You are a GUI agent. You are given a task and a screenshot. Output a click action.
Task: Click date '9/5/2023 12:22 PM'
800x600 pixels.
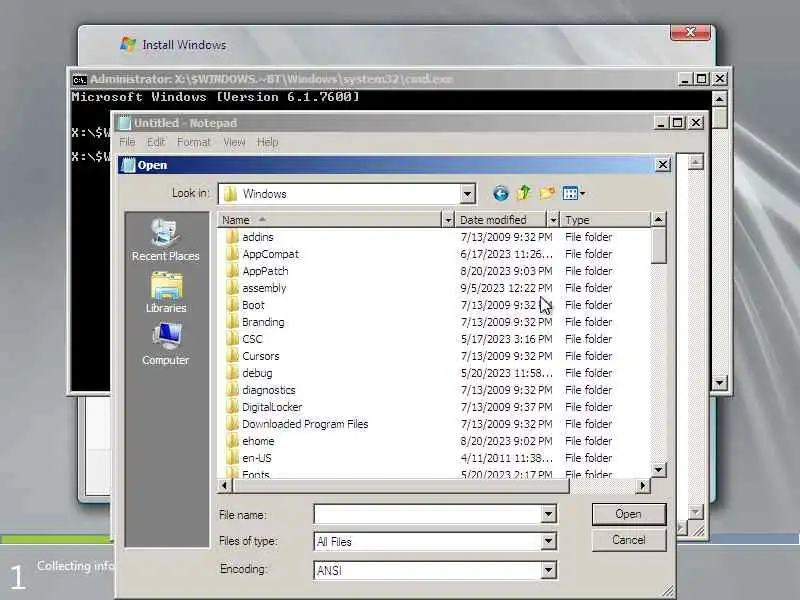tap(506, 288)
